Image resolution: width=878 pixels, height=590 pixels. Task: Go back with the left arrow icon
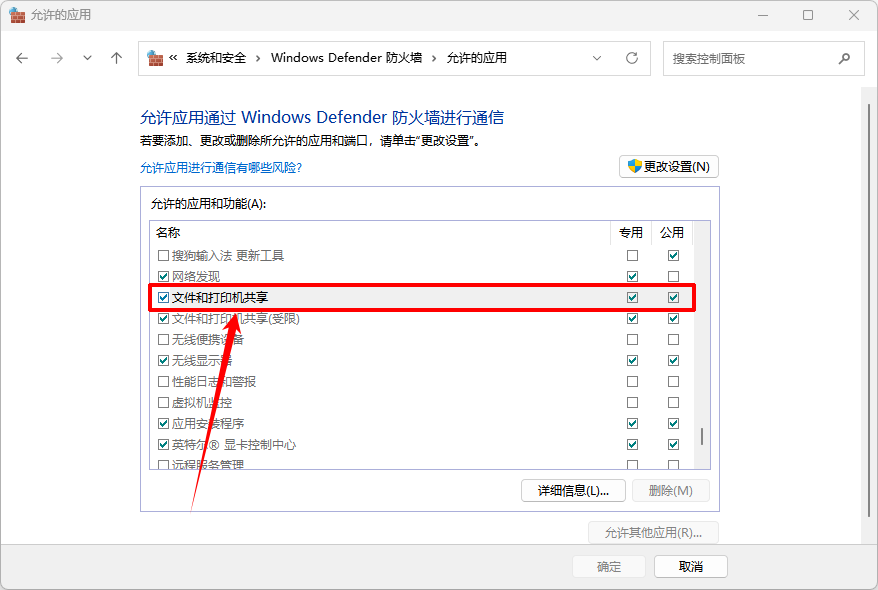point(22,58)
